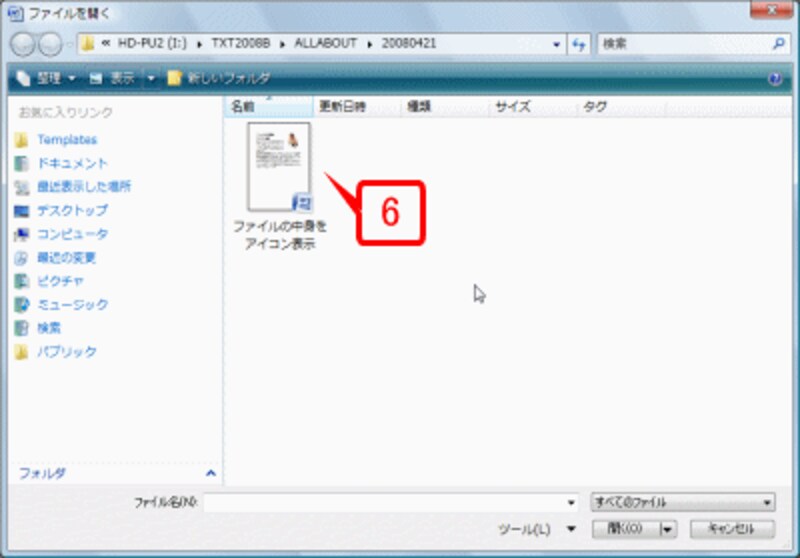Open the ファイル名 dropdown arrow
Image resolution: width=800 pixels, height=558 pixels.
[x=571, y=503]
